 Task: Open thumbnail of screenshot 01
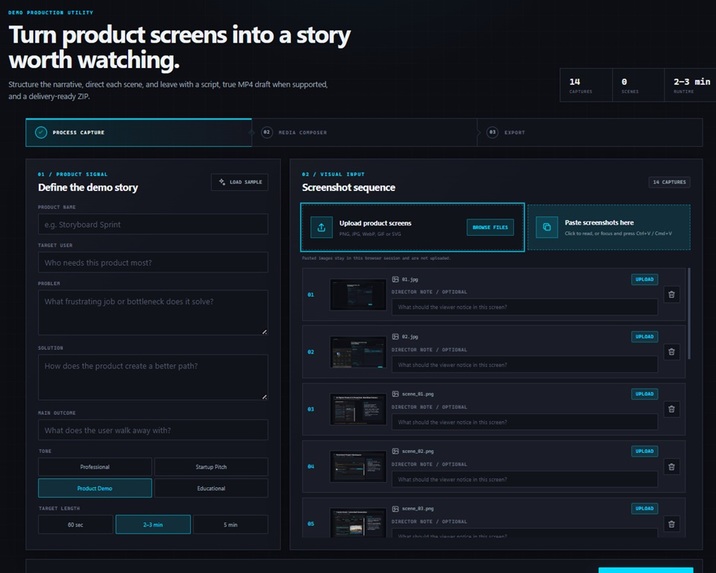(x=358, y=294)
